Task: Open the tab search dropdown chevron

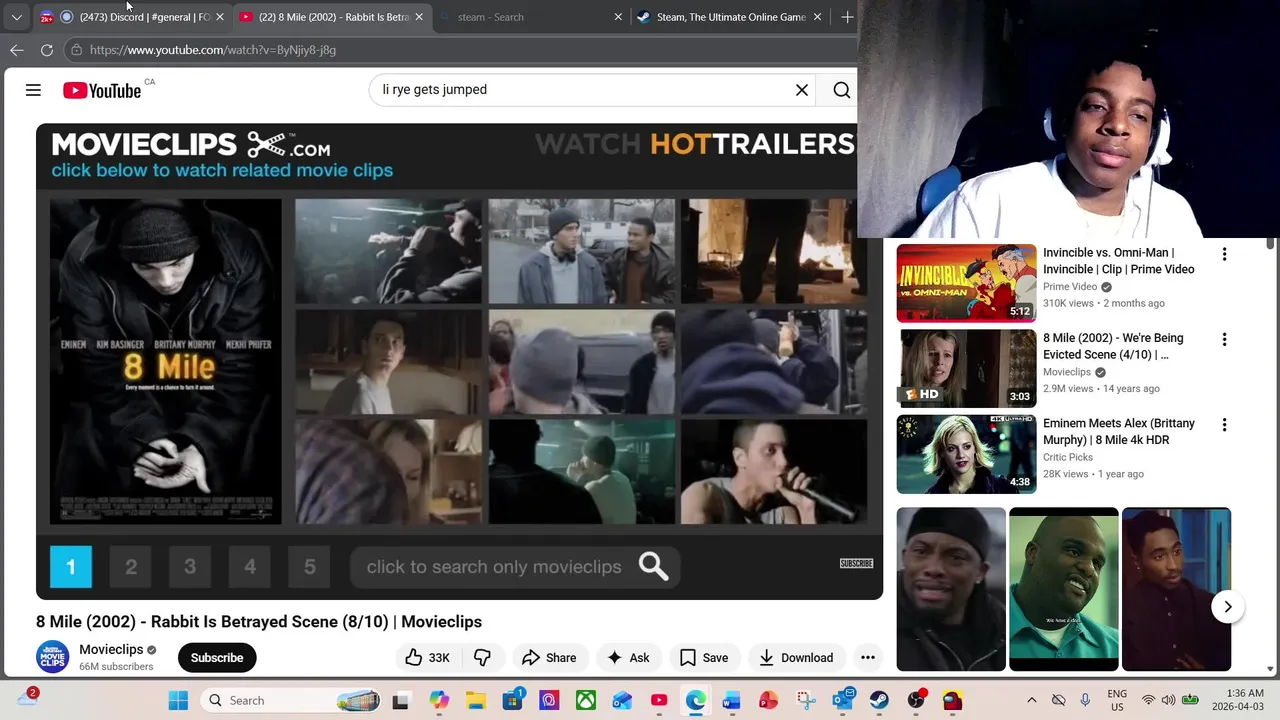Action: [16, 17]
